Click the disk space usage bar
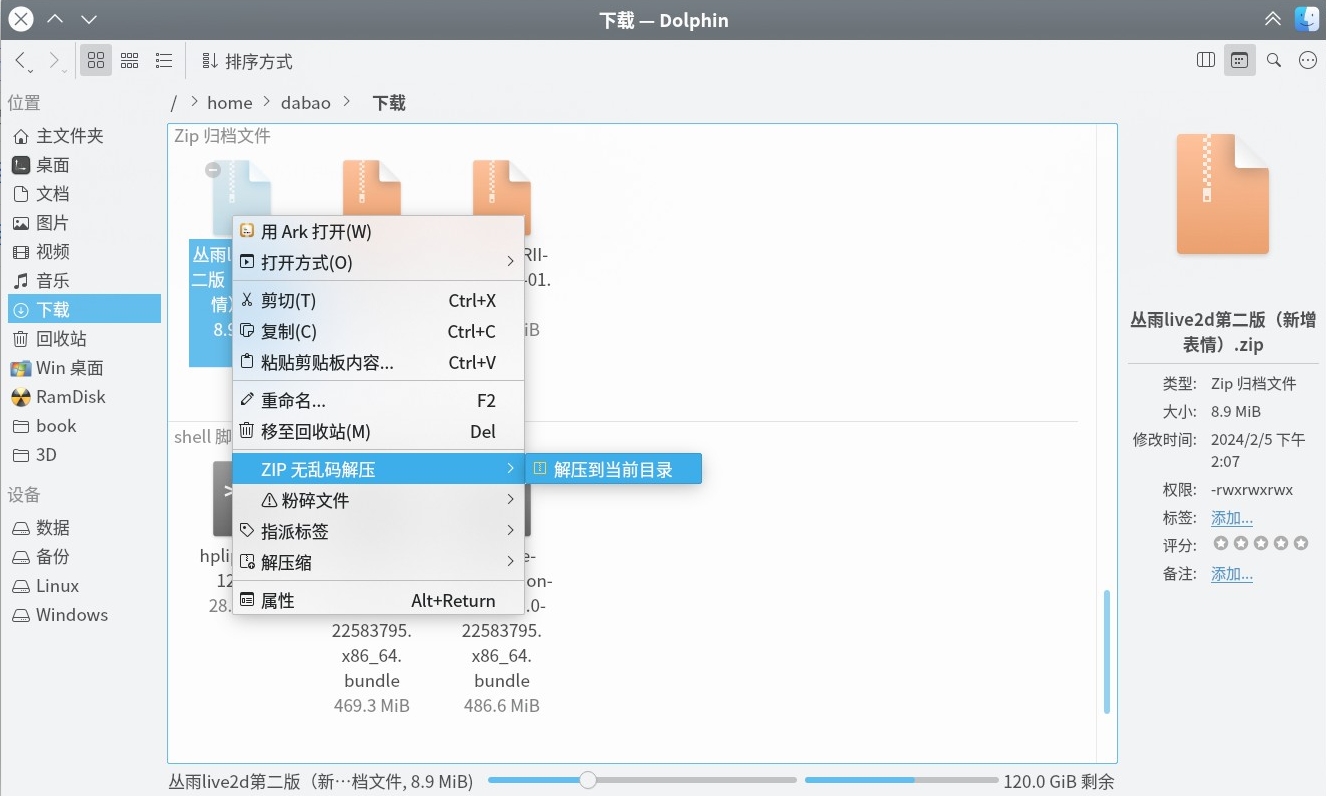Viewport: 1326px width, 796px height. 901,780
